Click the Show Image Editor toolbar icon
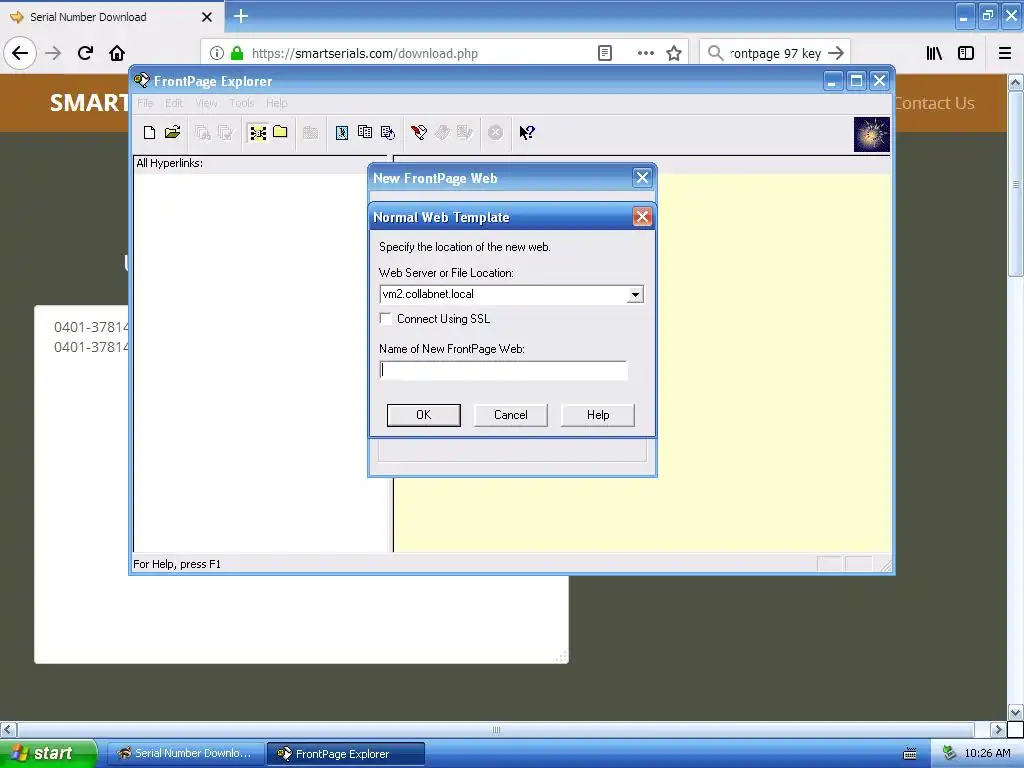This screenshot has height=768, width=1024. tap(465, 133)
